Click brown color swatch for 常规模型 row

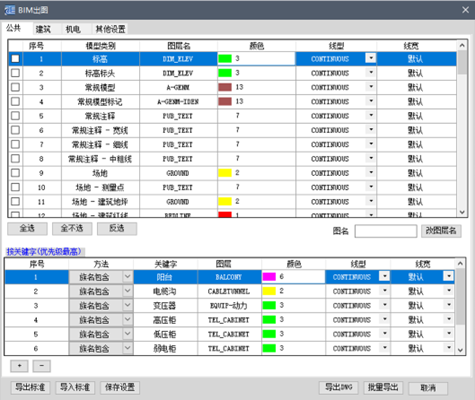(x=225, y=87)
